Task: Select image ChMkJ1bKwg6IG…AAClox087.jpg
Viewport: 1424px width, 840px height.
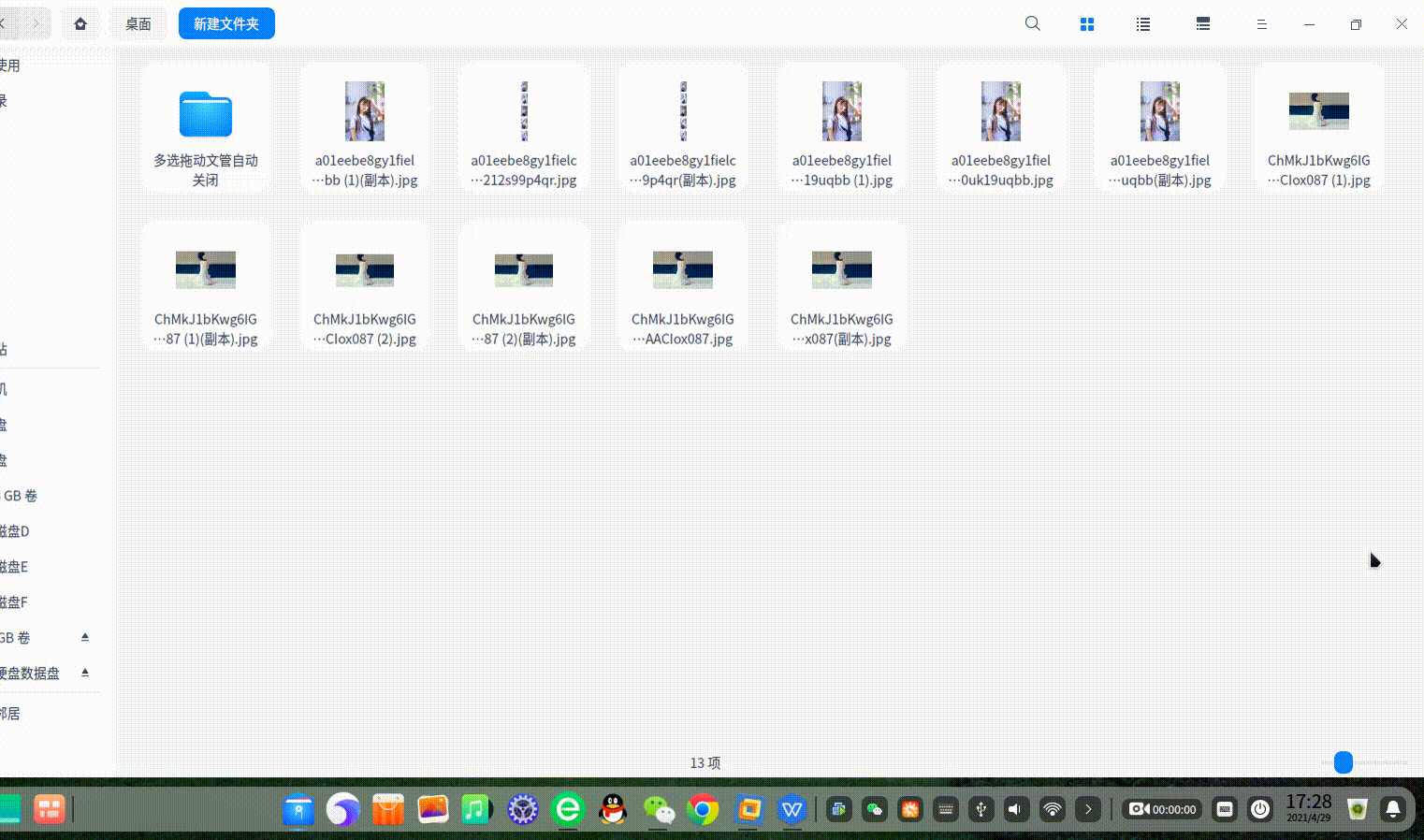Action: (683, 287)
